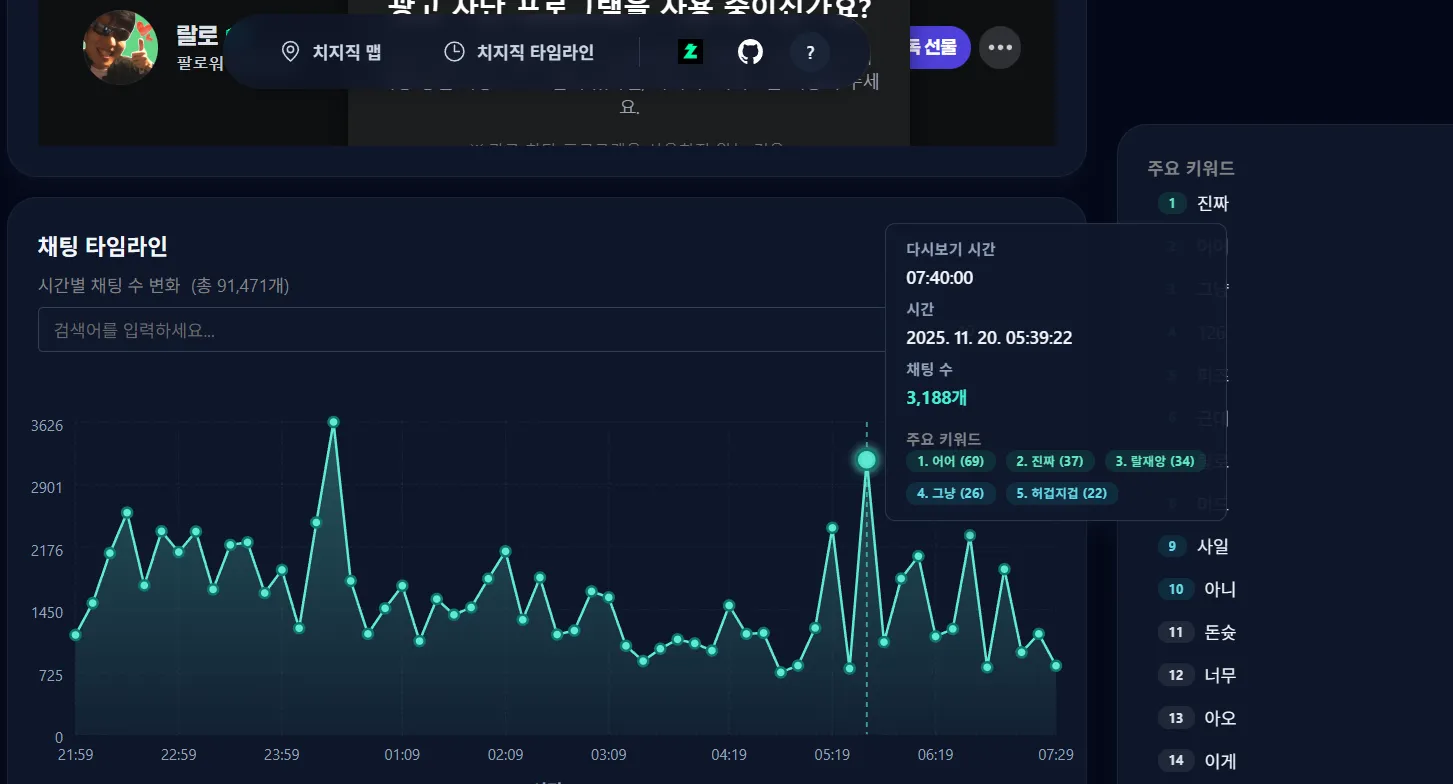Select the top keyword 진짜 ranked 1
This screenshot has height=784, width=1453.
point(1212,204)
